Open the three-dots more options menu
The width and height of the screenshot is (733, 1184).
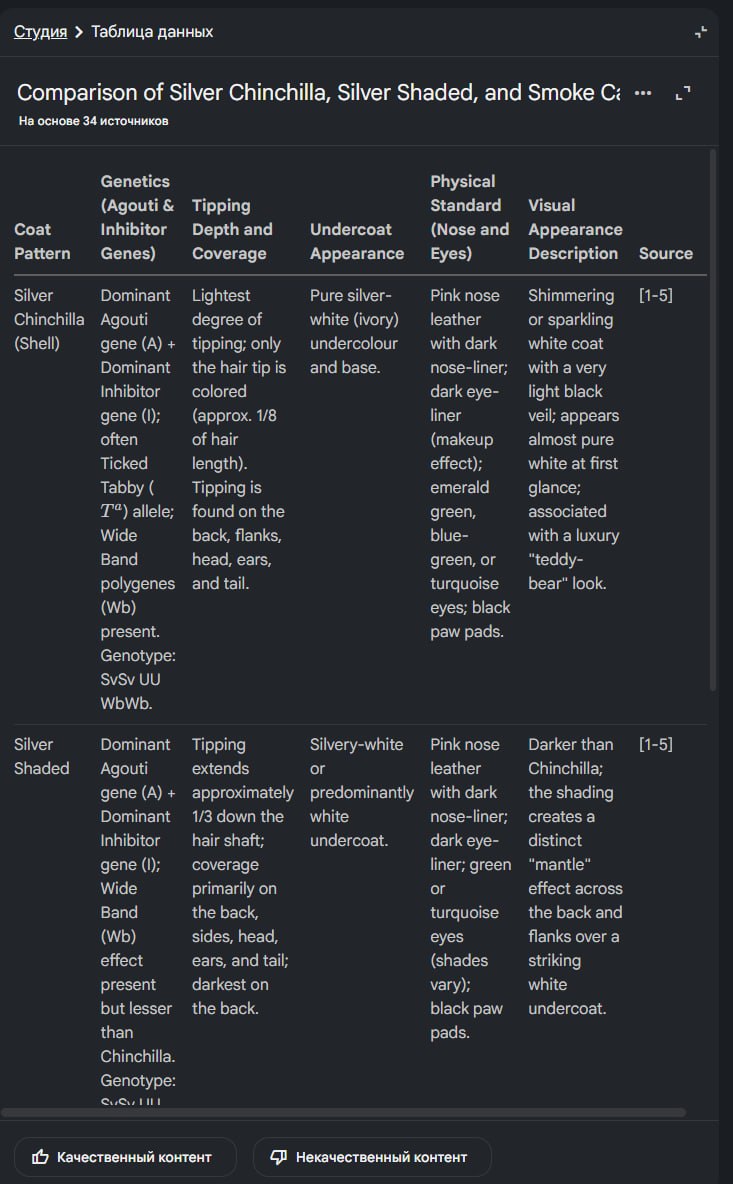coord(643,93)
